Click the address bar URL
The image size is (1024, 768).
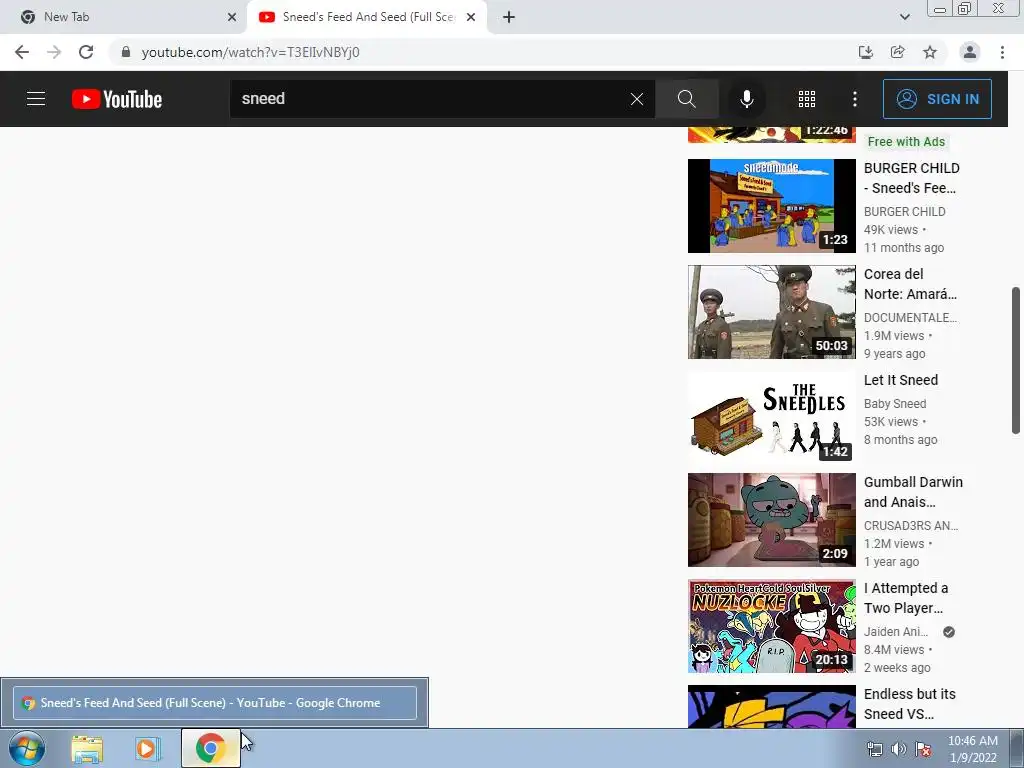click(x=251, y=52)
